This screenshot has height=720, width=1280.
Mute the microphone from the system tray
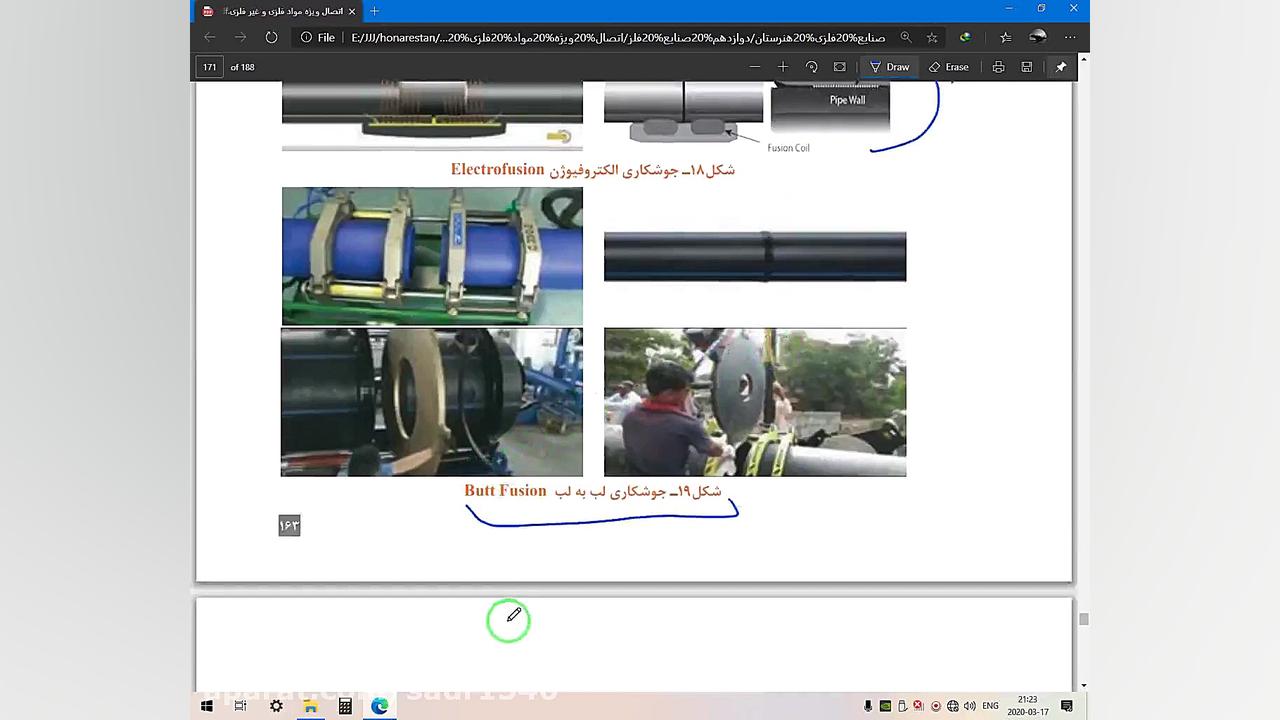coord(868,706)
